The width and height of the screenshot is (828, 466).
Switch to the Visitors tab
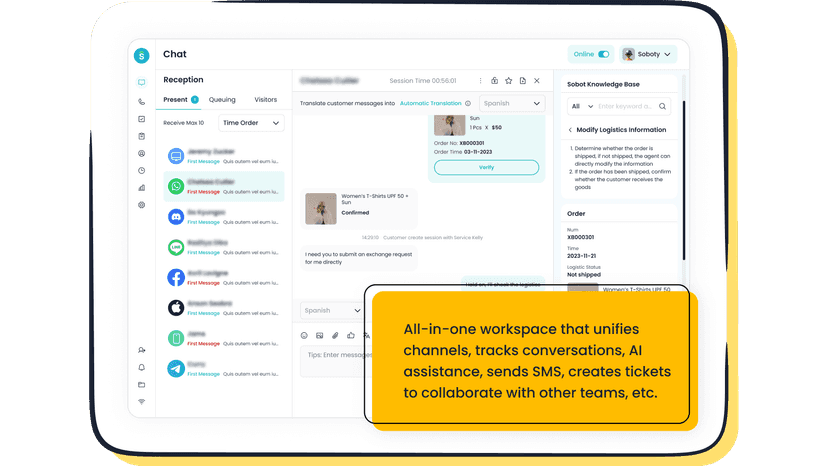(x=266, y=100)
